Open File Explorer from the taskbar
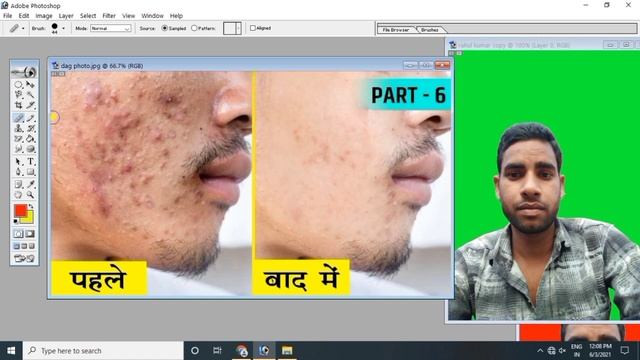 point(287,350)
